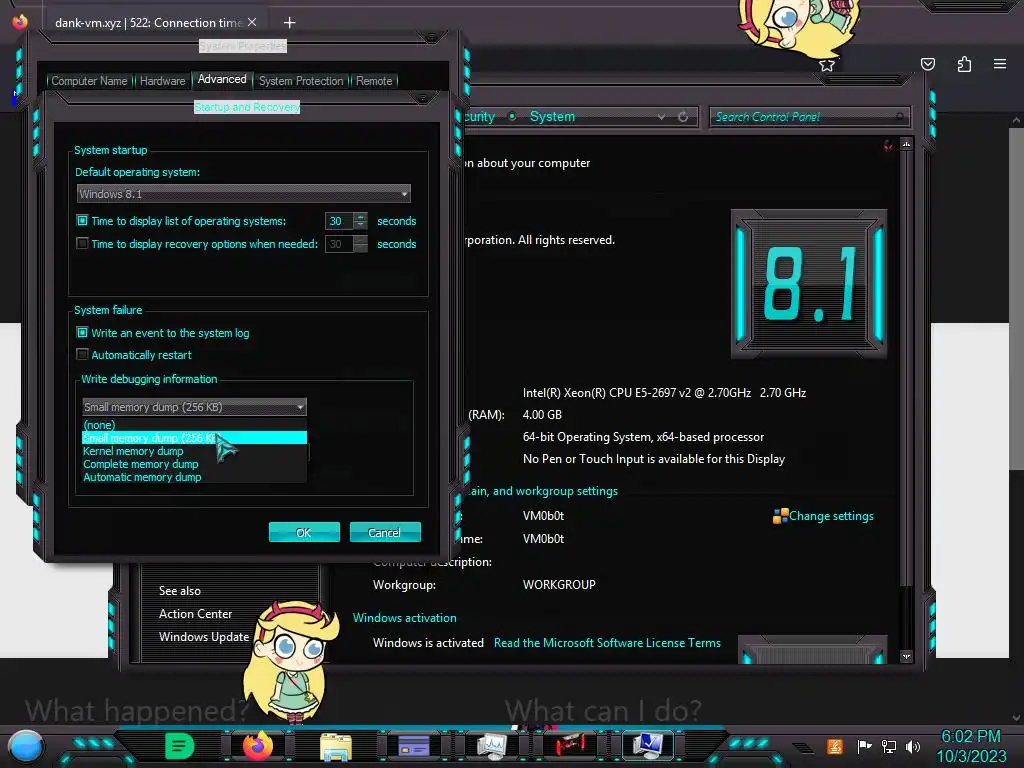Viewport: 1024px width, 768px height.
Task: Refresh the Control Panel address bar
Action: tap(683, 117)
